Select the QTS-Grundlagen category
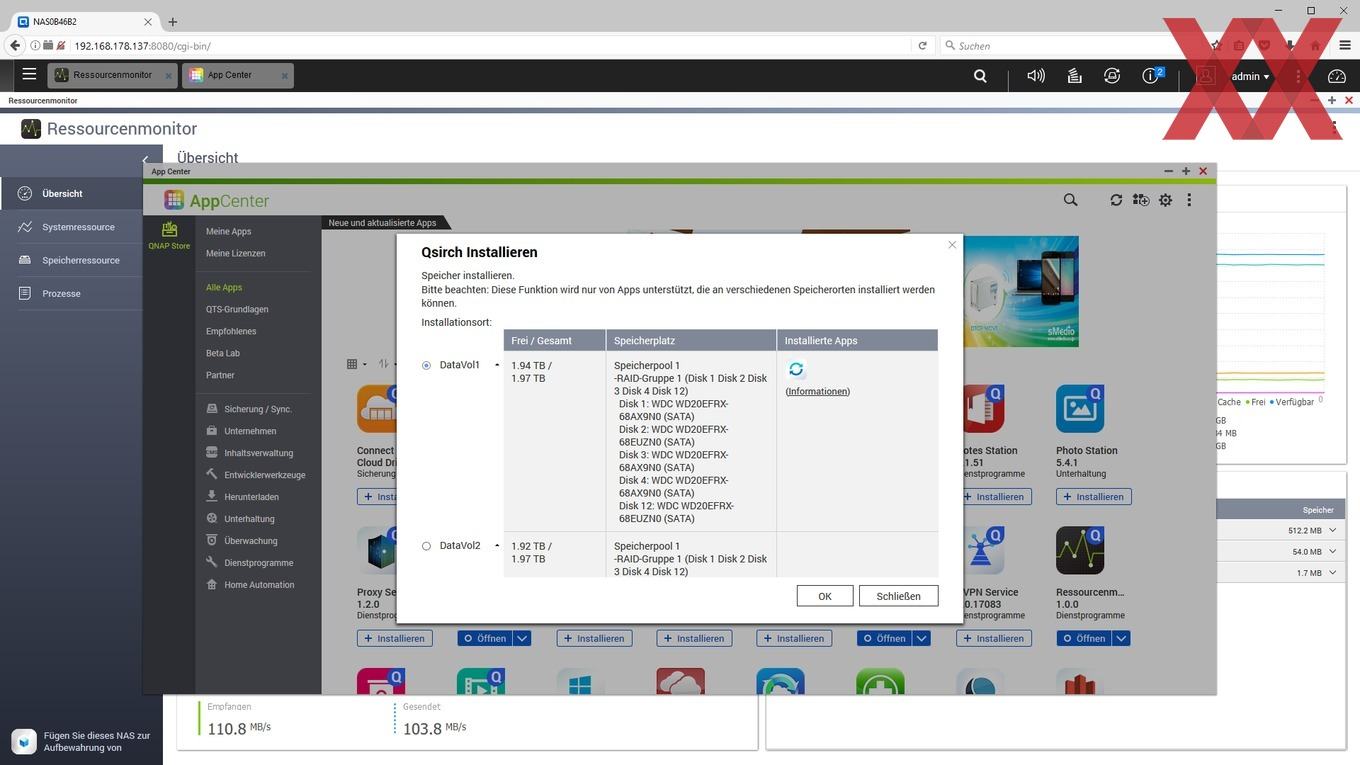The height and width of the screenshot is (765, 1360). coord(237,309)
